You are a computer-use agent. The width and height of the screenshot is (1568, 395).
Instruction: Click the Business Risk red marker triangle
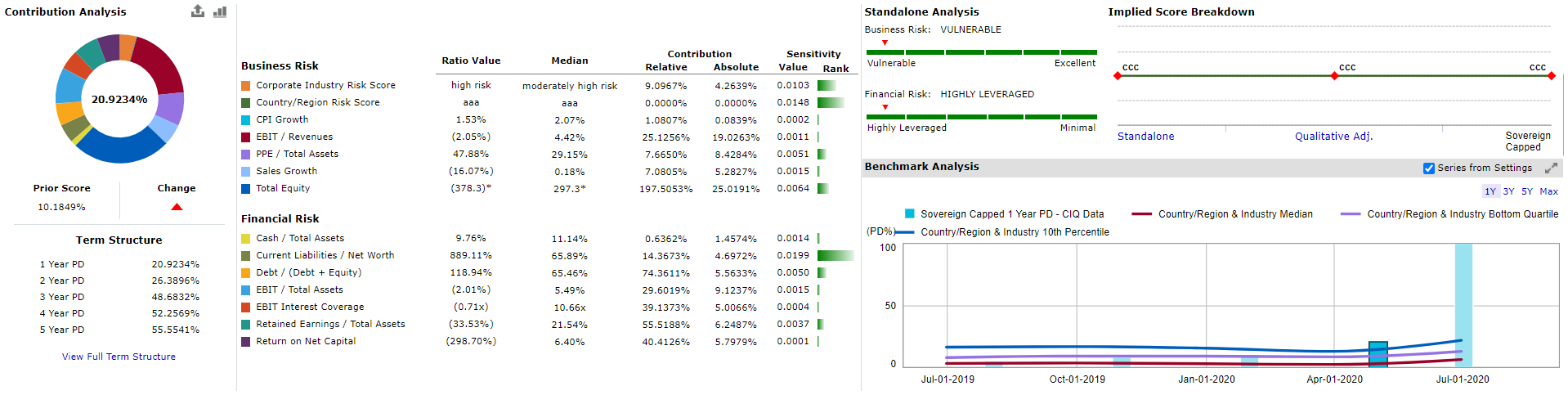(885, 43)
